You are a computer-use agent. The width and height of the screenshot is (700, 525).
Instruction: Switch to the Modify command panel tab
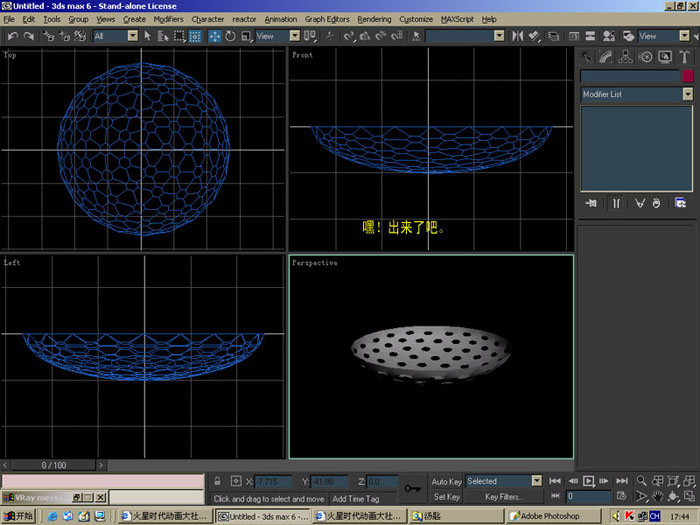pos(606,57)
